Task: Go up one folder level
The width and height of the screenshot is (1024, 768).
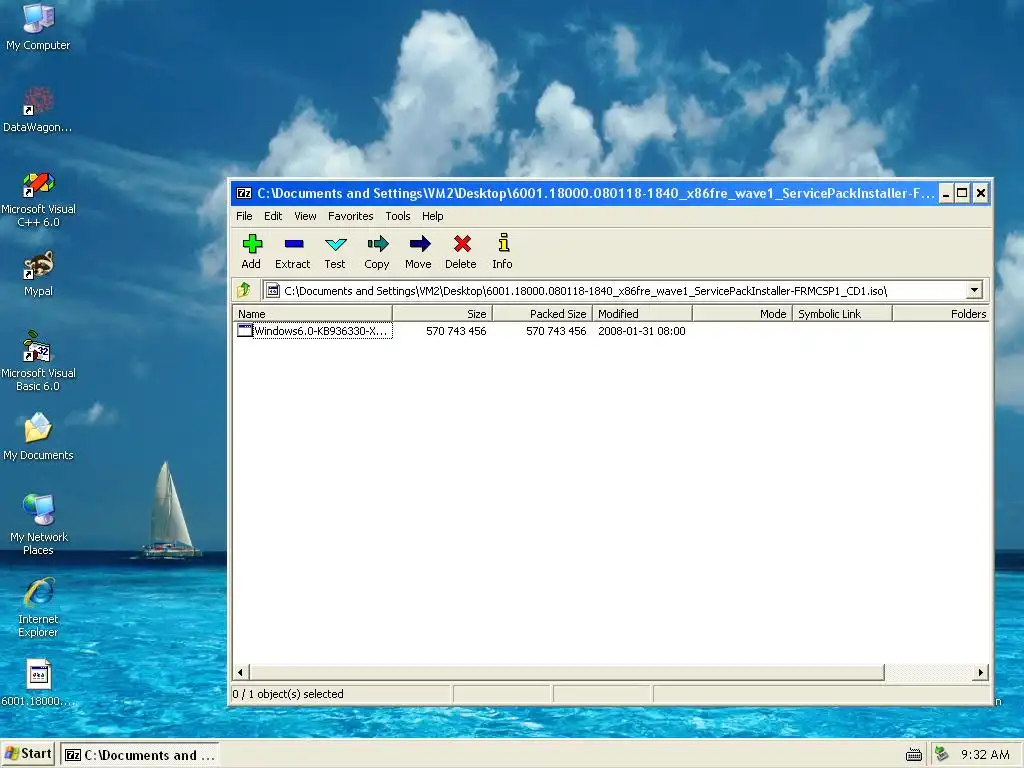Action: (x=244, y=290)
